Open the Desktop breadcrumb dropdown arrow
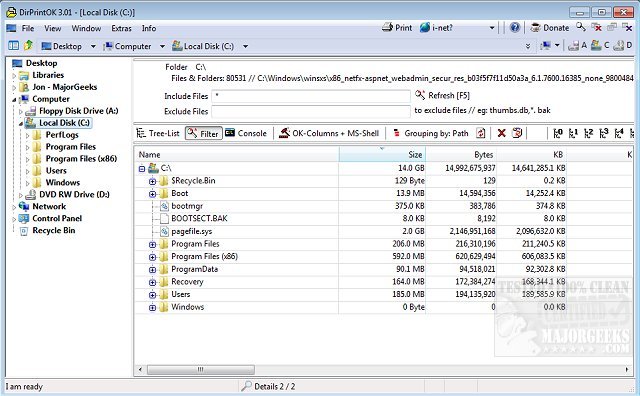This screenshot has width=640, height=396. click(x=93, y=46)
